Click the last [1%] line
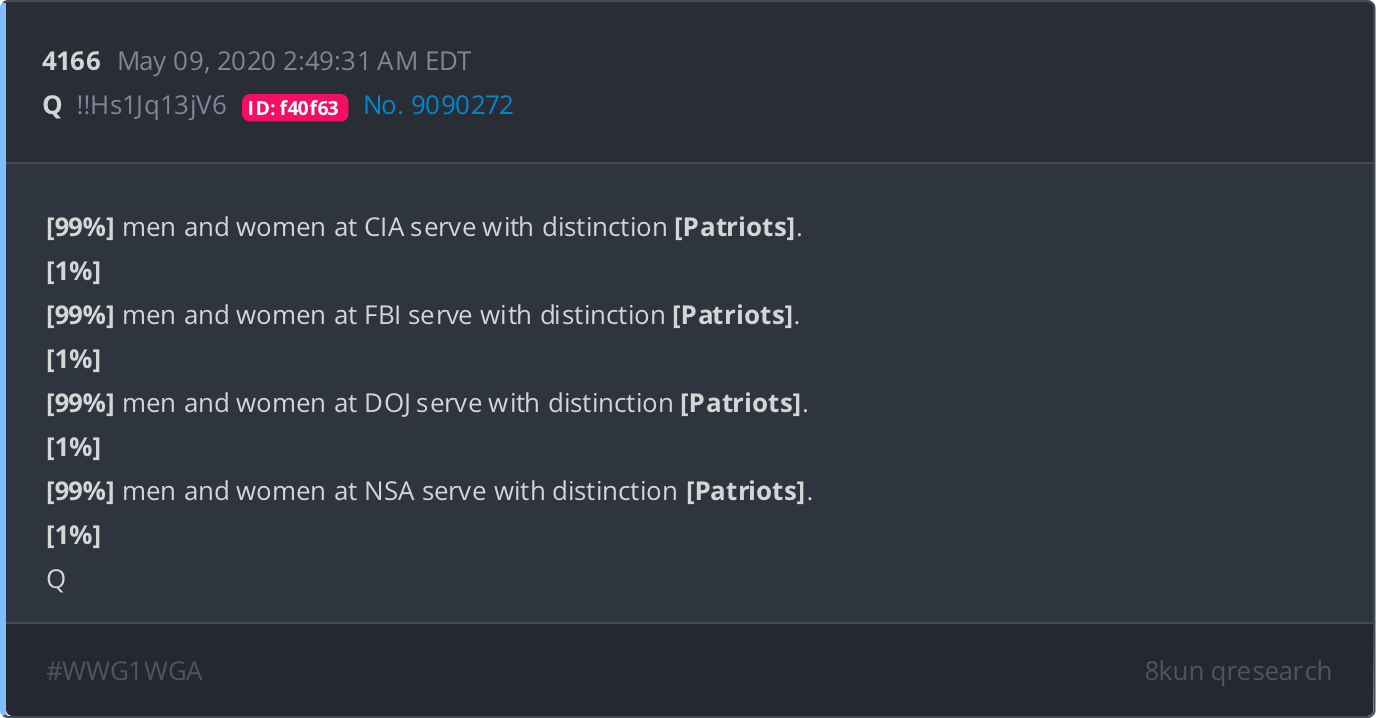The width and height of the screenshot is (1376, 718). pos(73,535)
